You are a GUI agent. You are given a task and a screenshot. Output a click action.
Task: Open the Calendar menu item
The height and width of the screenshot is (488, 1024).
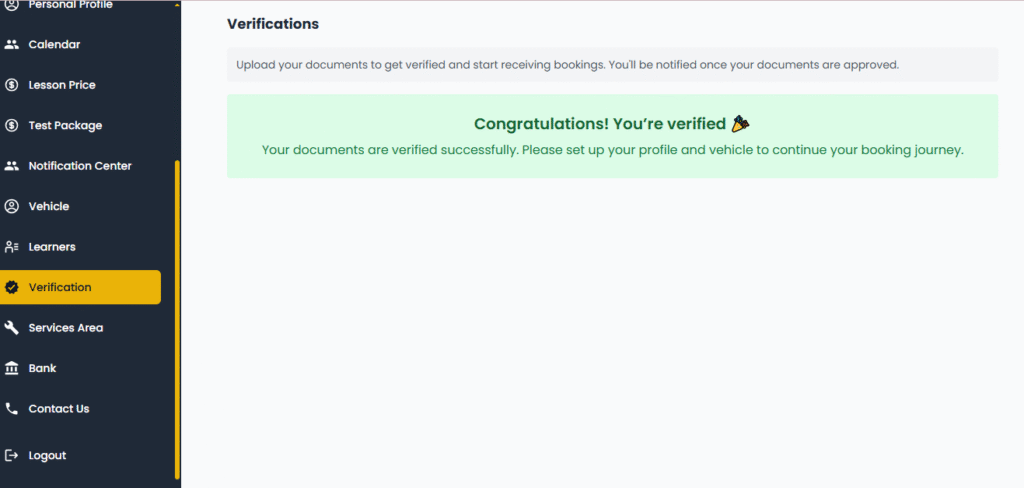tap(54, 44)
